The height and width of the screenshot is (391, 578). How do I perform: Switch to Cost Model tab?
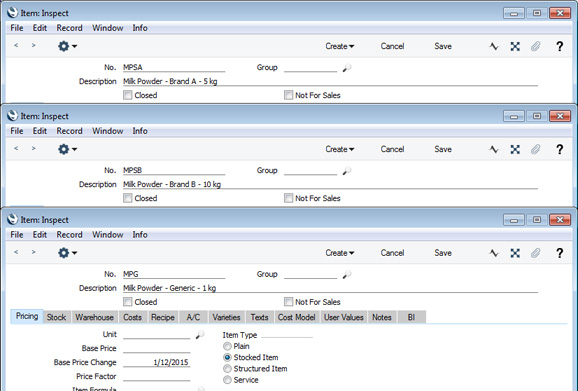tap(296, 317)
